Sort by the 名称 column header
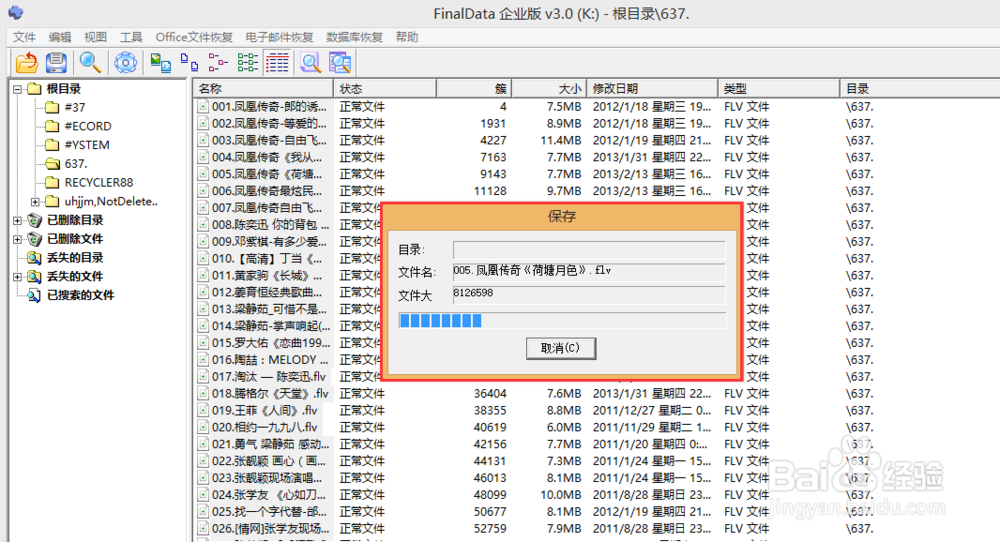This screenshot has height=542, width=1000. tap(263, 89)
